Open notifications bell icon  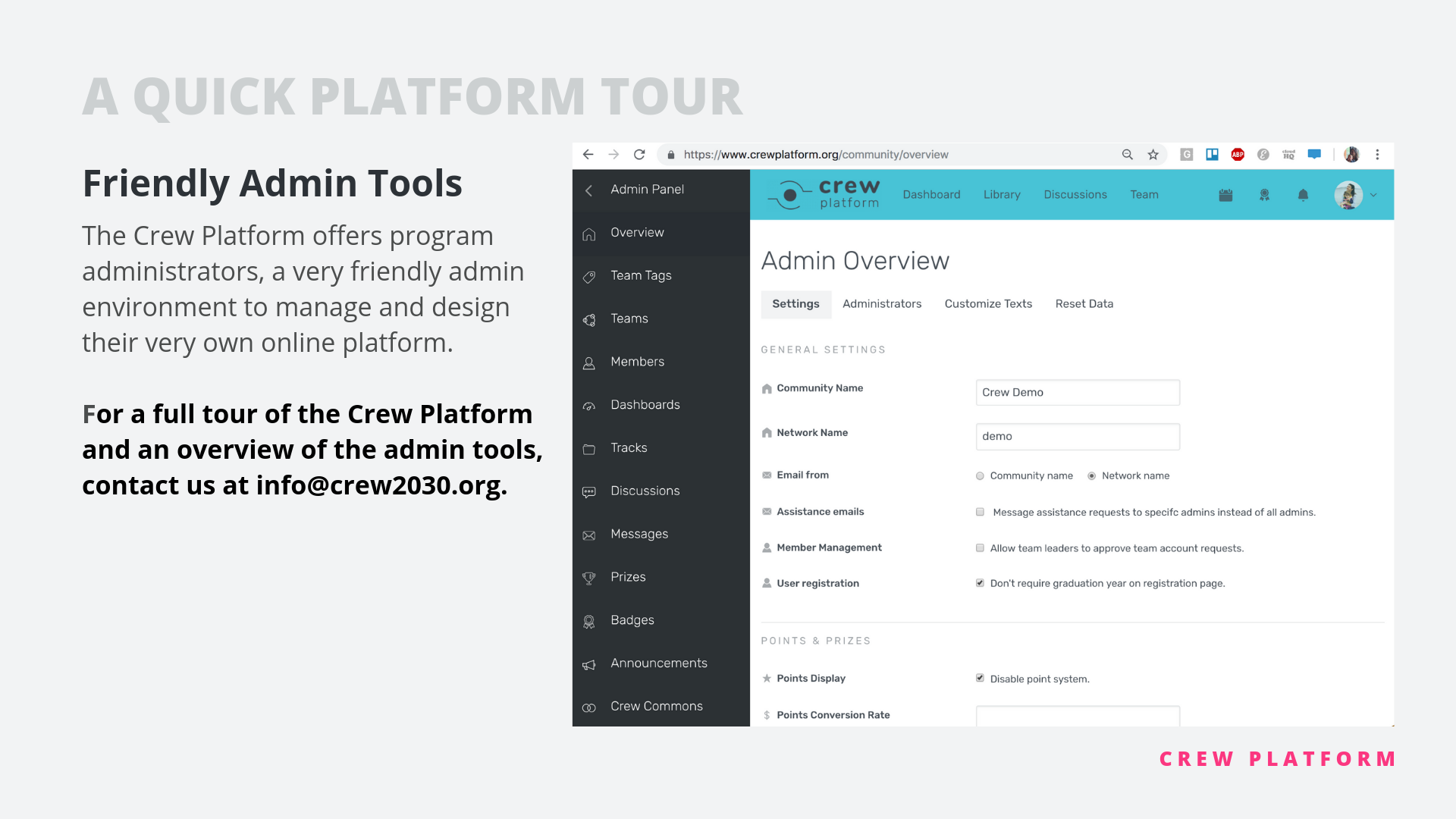1303,196
